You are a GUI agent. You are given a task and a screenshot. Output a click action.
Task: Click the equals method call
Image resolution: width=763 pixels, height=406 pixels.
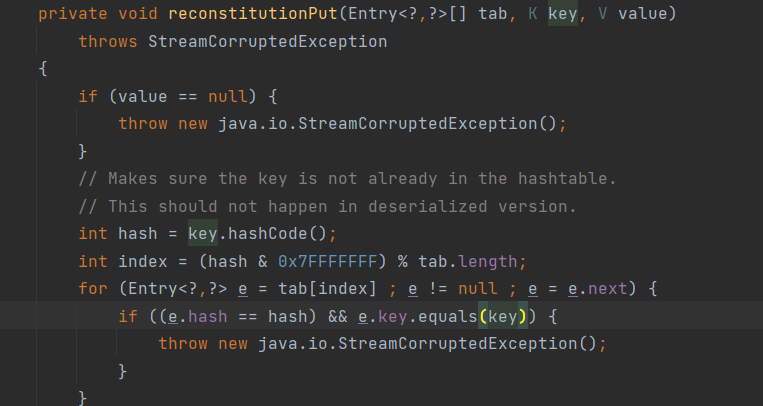[448, 316]
